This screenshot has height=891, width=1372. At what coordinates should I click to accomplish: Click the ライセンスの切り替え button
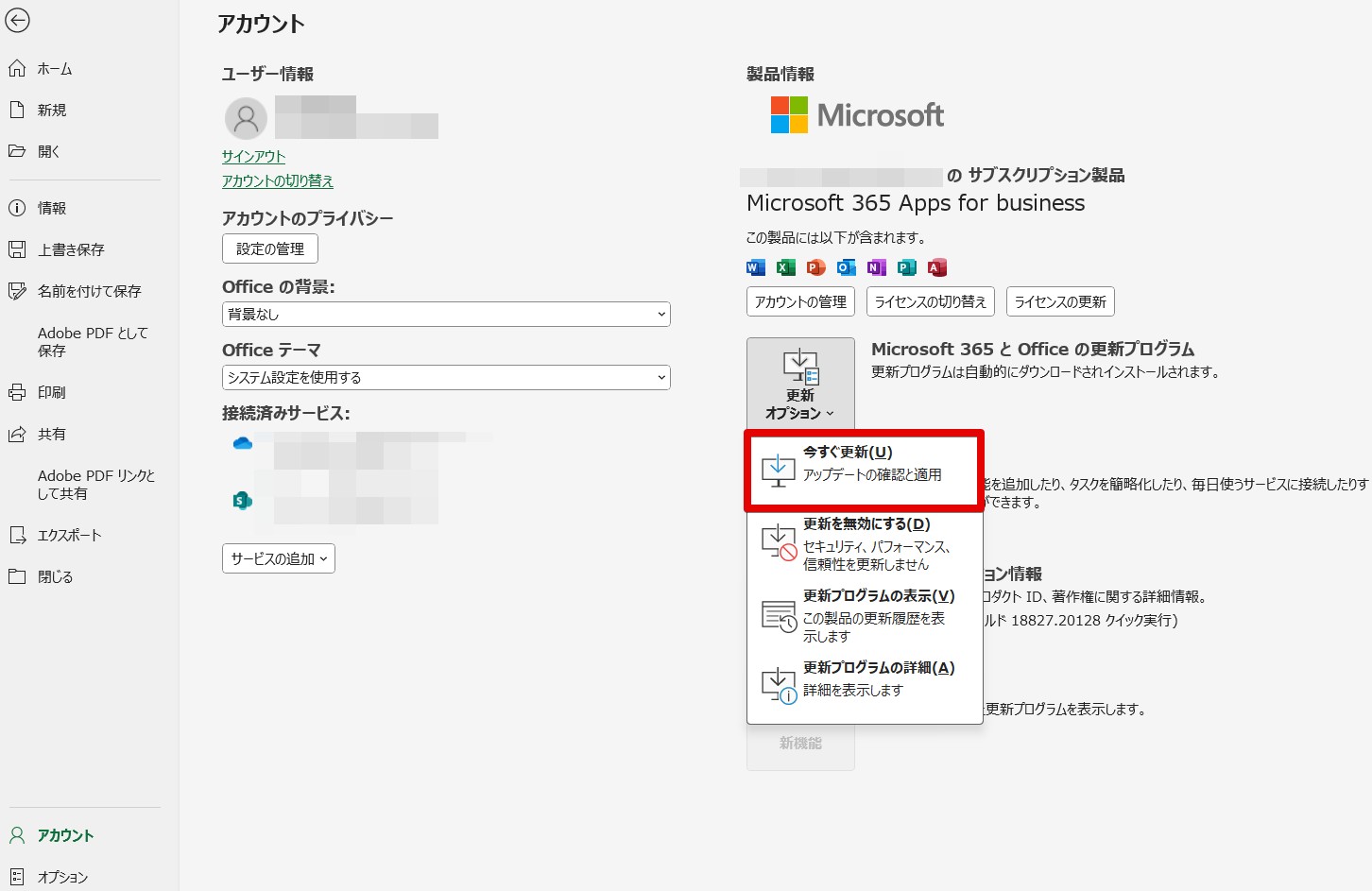(931, 301)
